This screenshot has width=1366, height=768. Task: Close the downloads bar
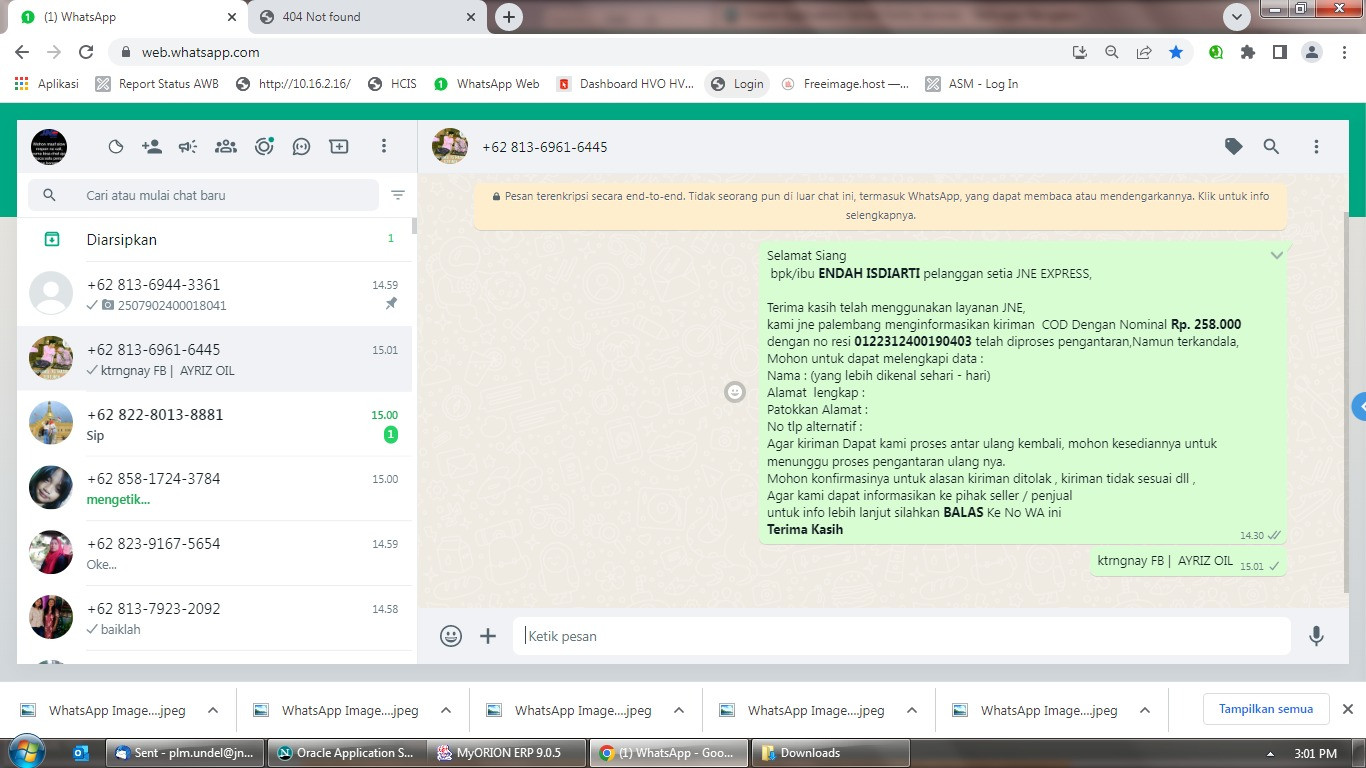click(x=1347, y=709)
